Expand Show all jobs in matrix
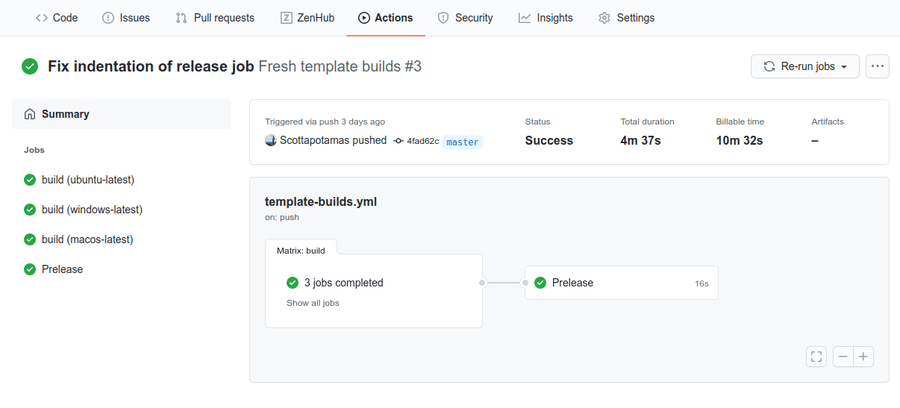Viewport: 900px width, 408px height. pos(313,303)
